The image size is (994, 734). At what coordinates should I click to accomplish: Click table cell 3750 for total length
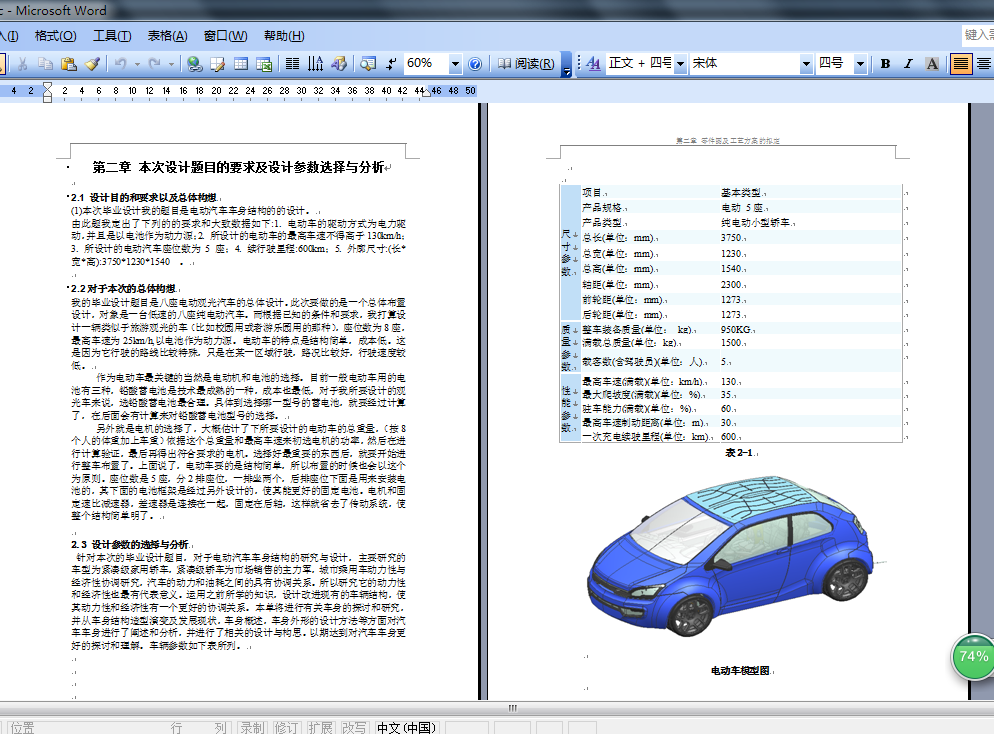point(731,238)
